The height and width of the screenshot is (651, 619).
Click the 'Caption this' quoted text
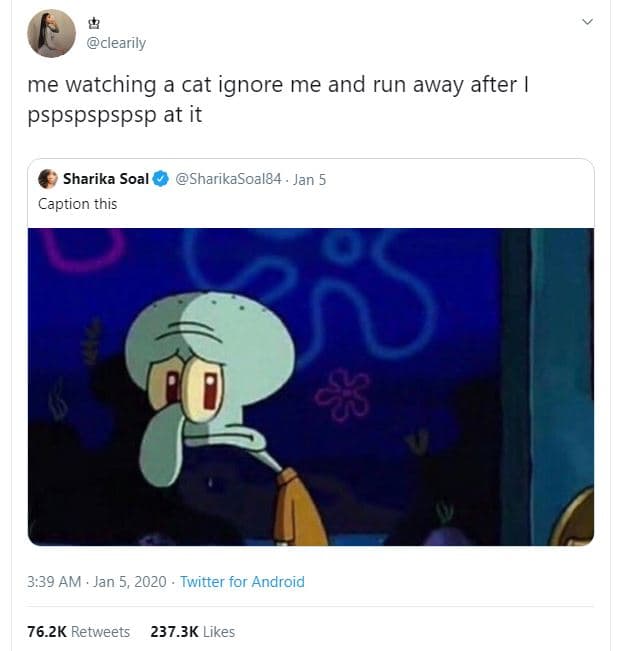(77, 204)
